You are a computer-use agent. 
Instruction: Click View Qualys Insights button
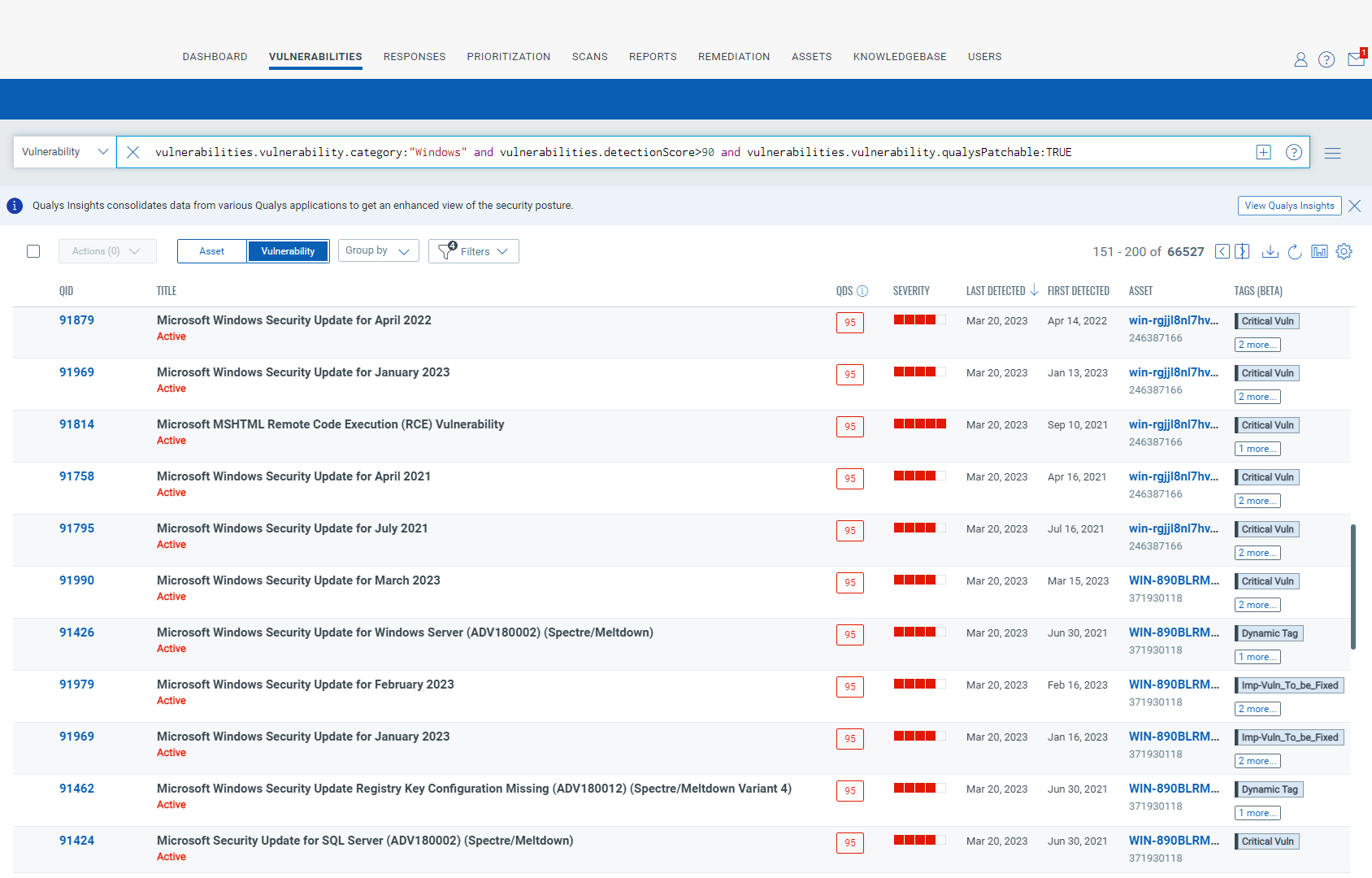pyautogui.click(x=1289, y=206)
